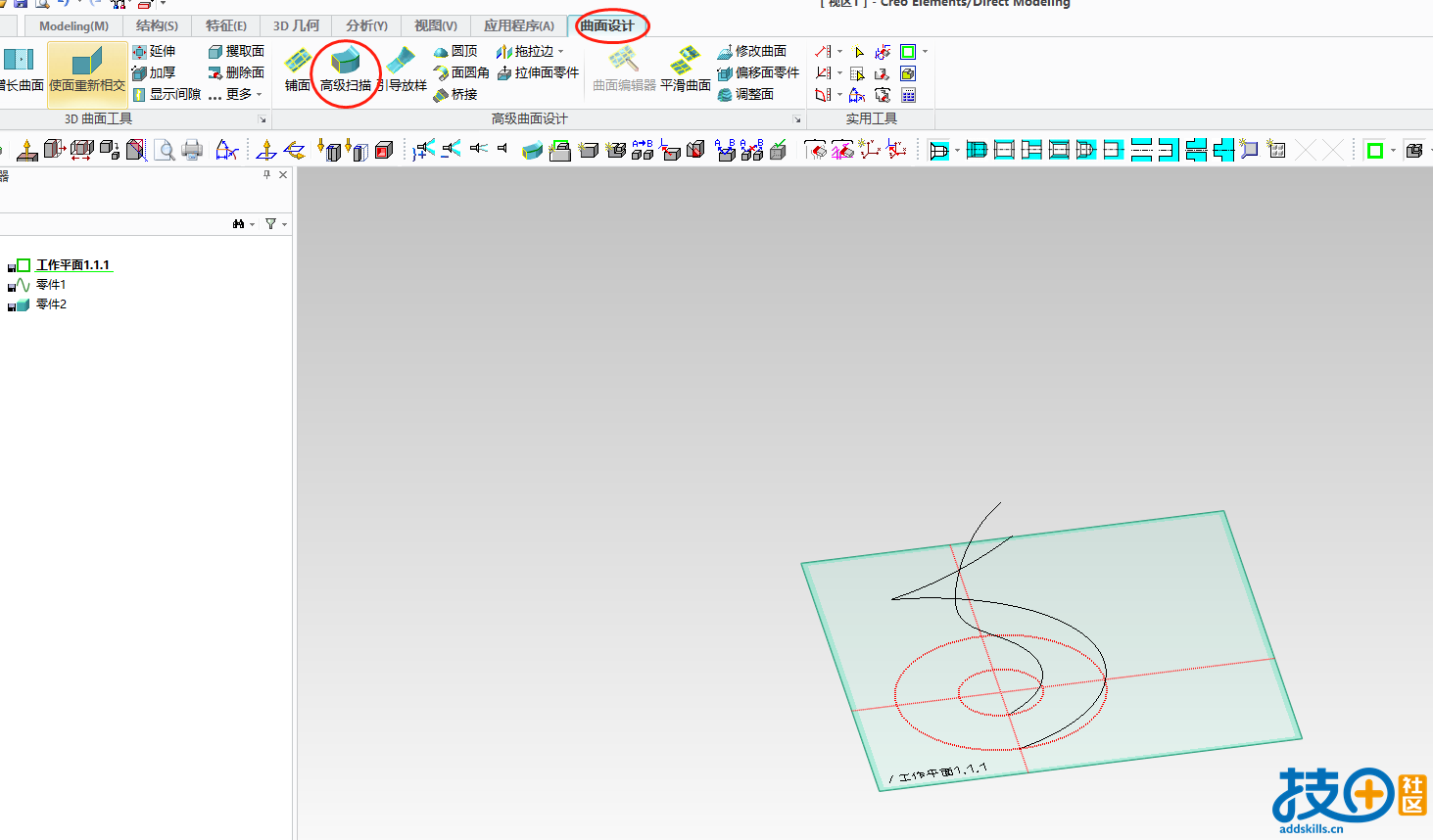The height and width of the screenshot is (840, 1433).
Task: Click the loudspeaker plus view icon
Action: [424, 150]
